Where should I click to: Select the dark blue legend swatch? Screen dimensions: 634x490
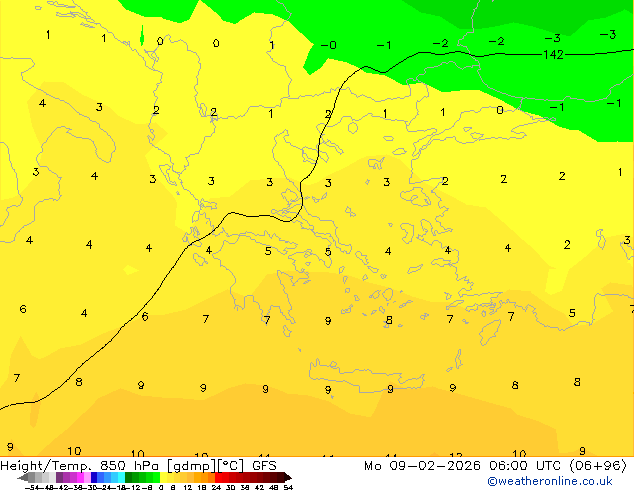(94, 477)
